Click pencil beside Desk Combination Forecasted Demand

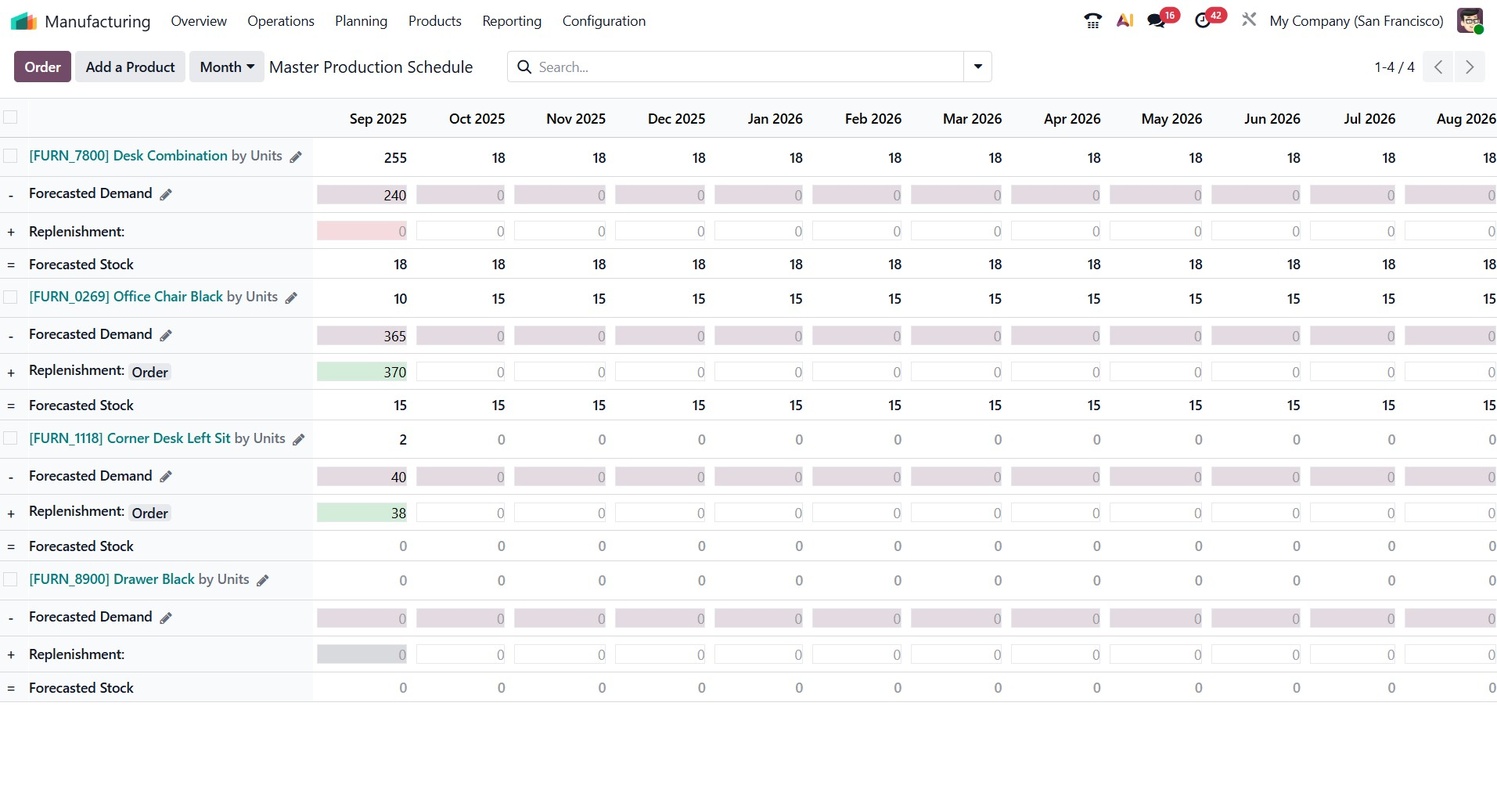pyautogui.click(x=167, y=194)
